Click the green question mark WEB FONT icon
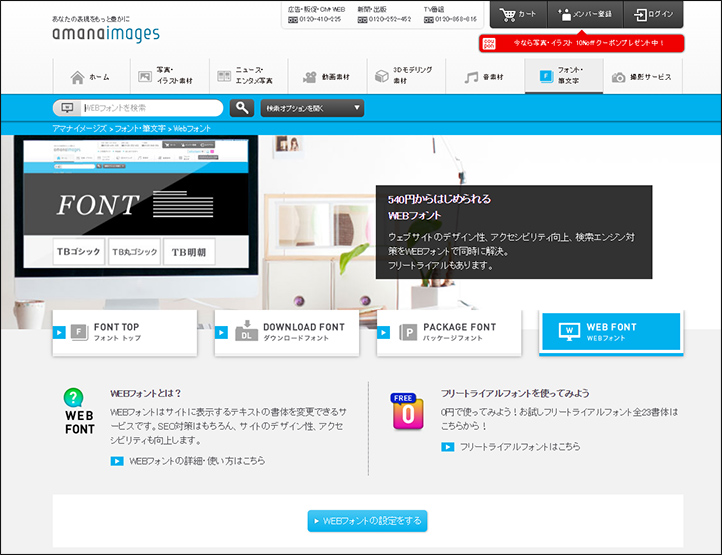 point(79,411)
